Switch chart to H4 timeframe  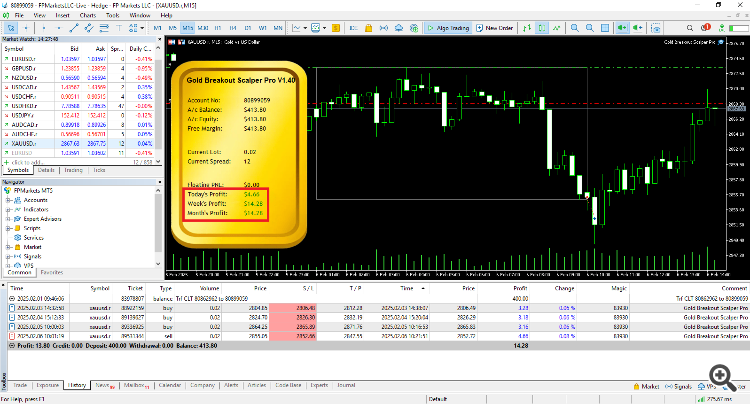(x=233, y=28)
